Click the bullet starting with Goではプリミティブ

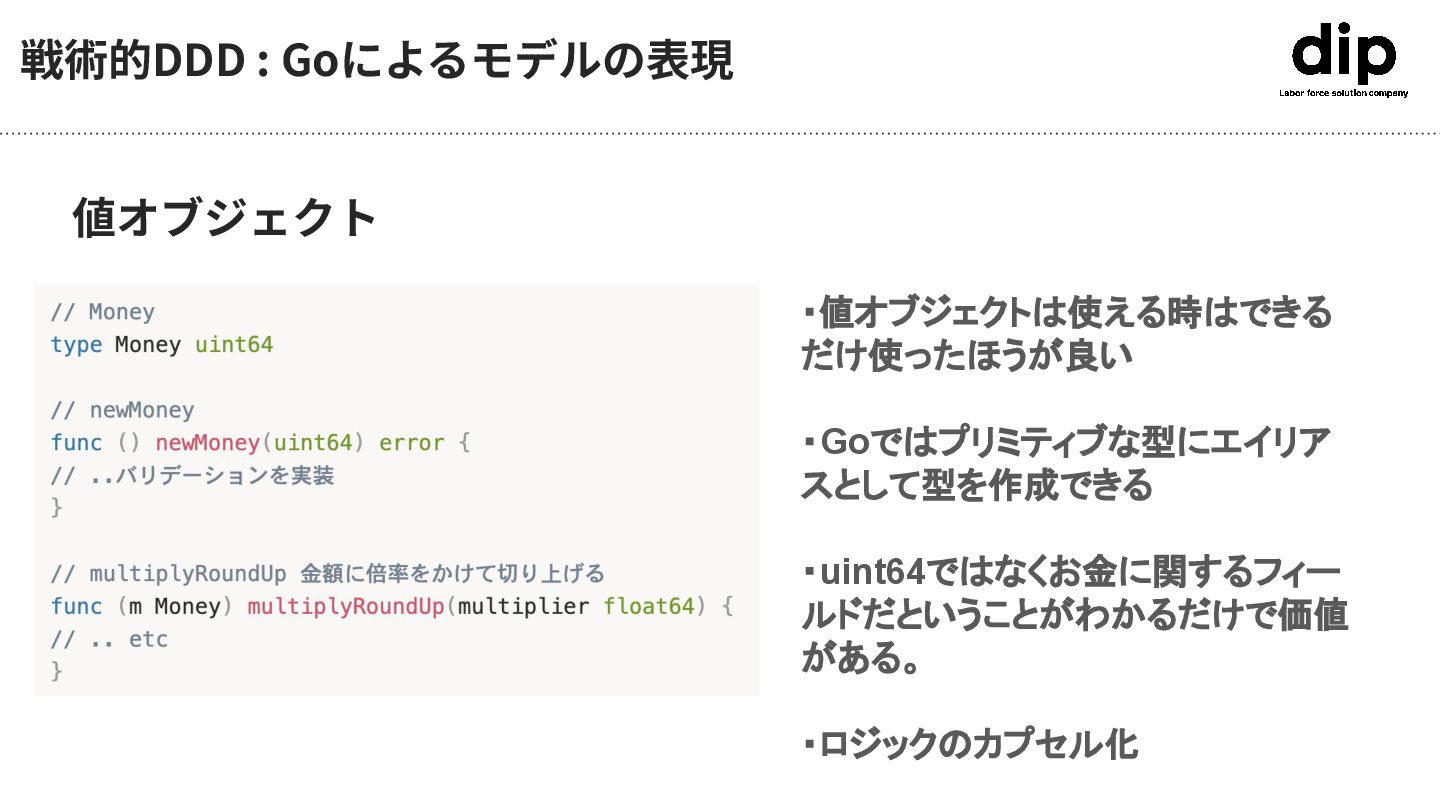1066,463
